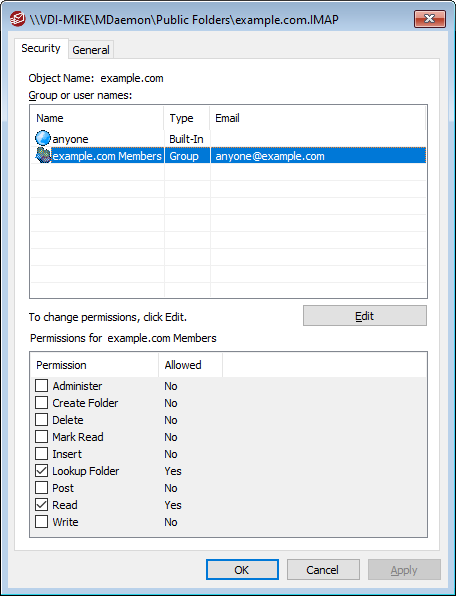456x596 pixels.
Task: Enable the Create Folder checkbox
Action: coord(41,403)
